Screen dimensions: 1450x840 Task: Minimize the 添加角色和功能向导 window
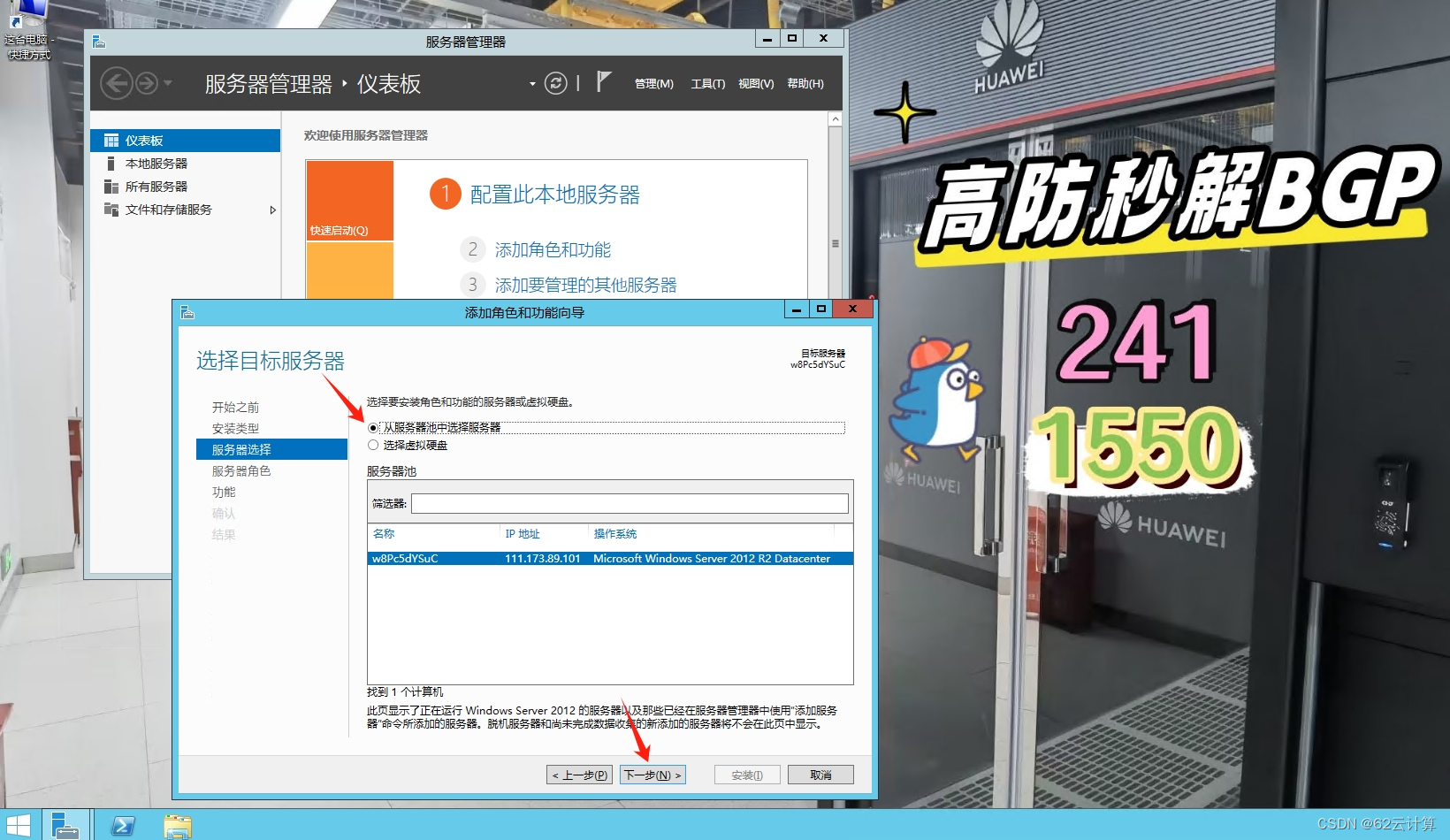click(x=796, y=309)
